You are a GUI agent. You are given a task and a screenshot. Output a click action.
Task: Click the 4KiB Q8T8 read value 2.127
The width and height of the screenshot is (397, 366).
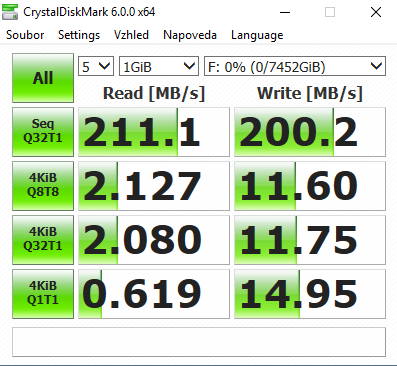pos(154,186)
